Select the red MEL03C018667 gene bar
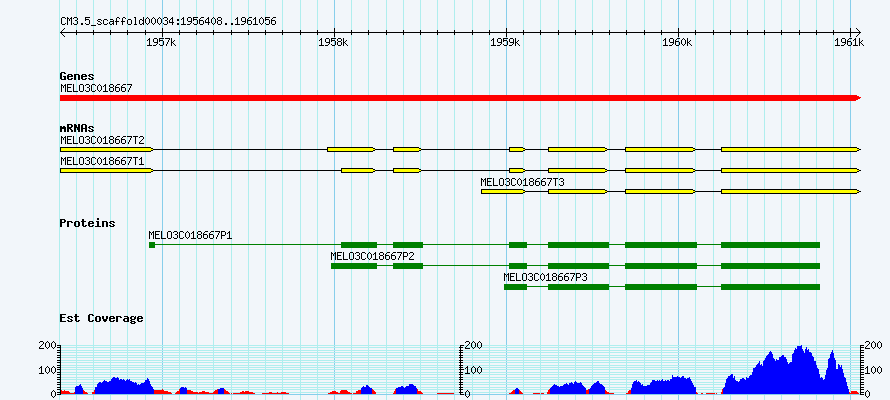The width and height of the screenshot is (890, 400). (x=460, y=98)
